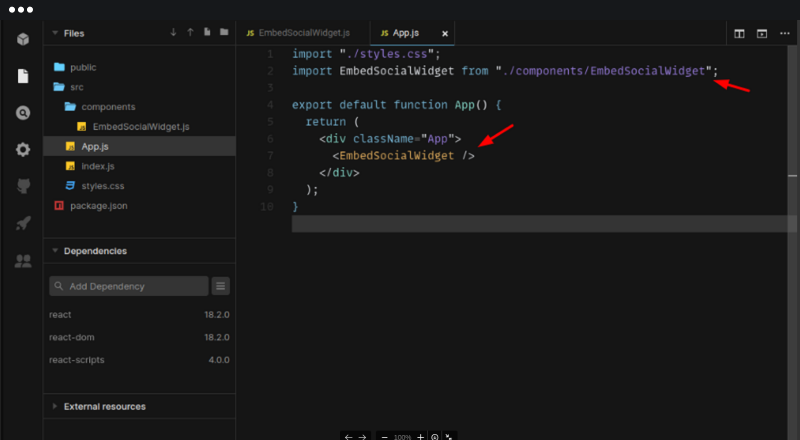Collapse the Files section
800x440 pixels.
[x=55, y=33]
